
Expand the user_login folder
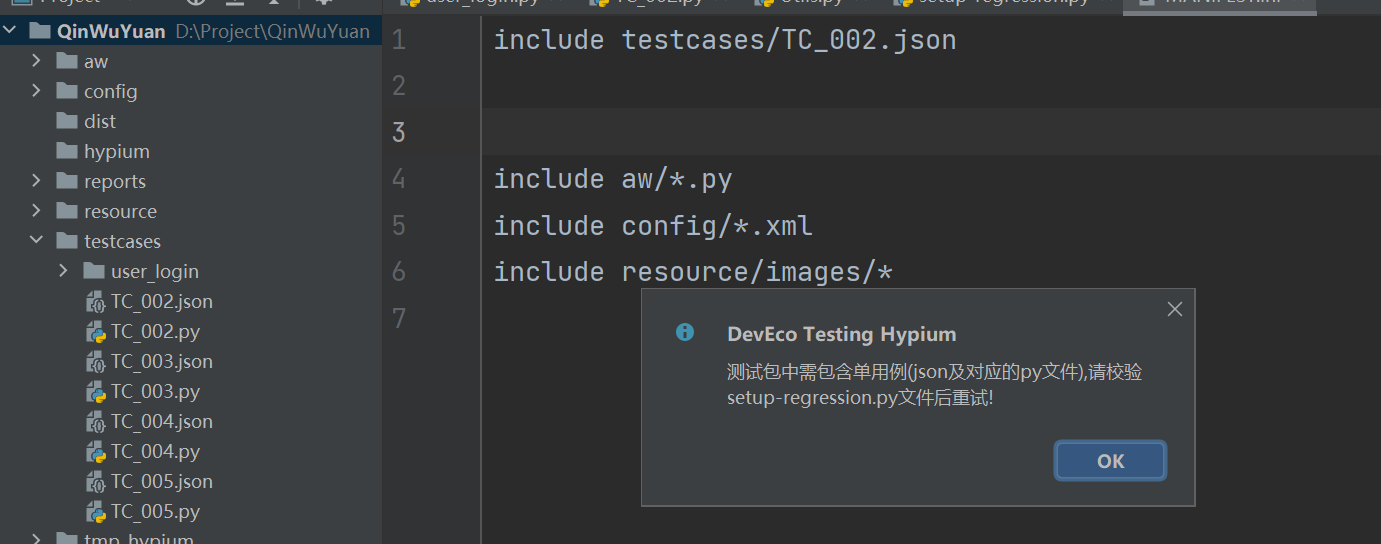click(x=63, y=271)
